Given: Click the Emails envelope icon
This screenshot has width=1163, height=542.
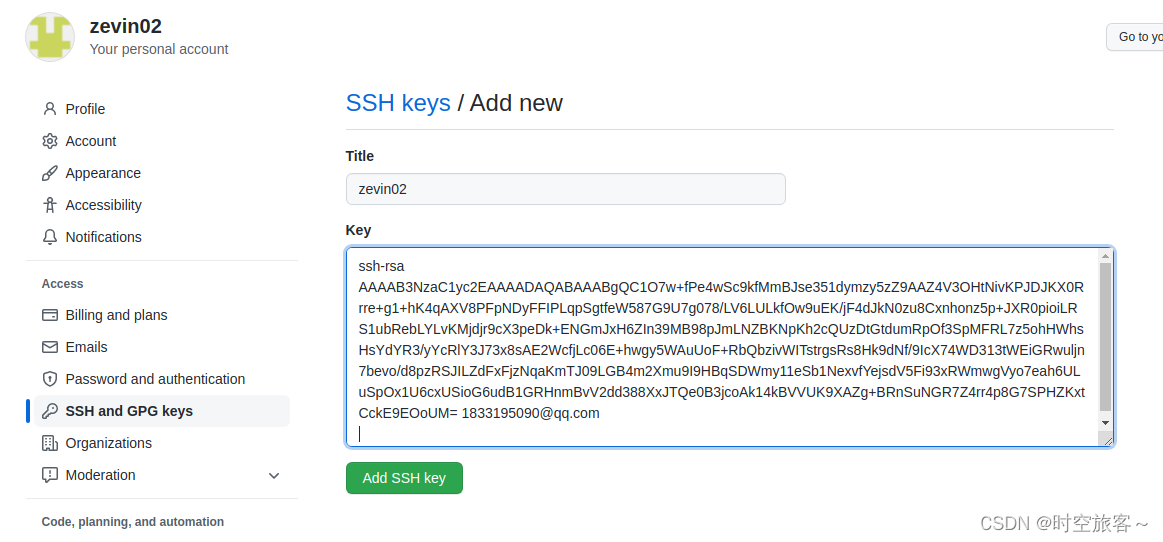Looking at the screenshot, I should [50, 347].
